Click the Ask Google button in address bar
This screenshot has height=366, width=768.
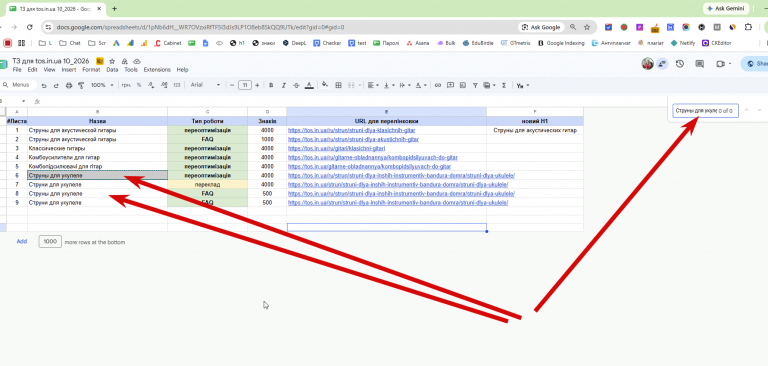pyautogui.click(x=541, y=27)
